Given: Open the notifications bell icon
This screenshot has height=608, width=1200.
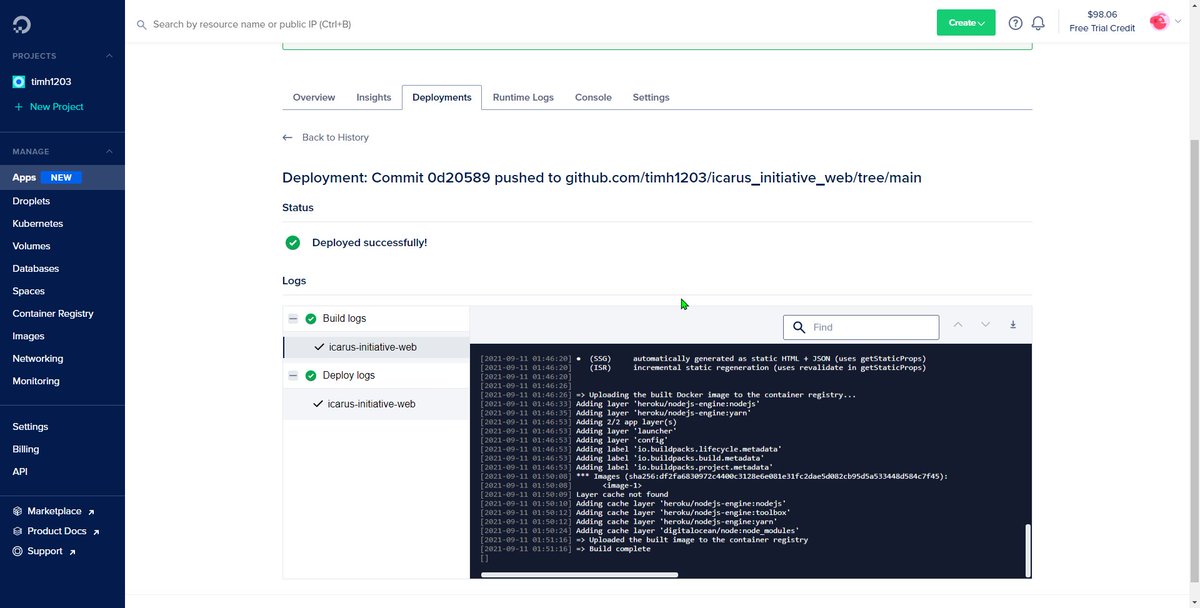Looking at the screenshot, I should (x=1038, y=23).
